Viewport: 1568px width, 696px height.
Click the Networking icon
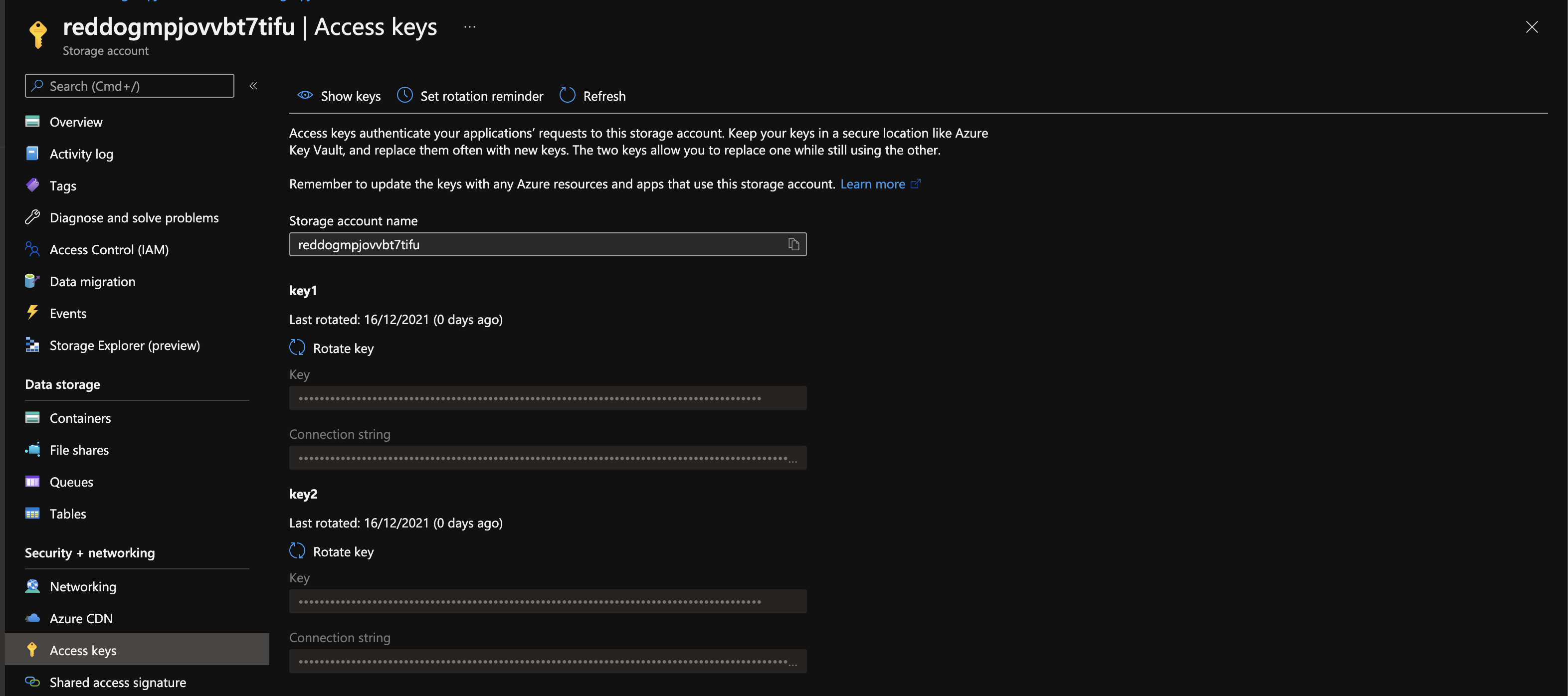click(x=32, y=586)
